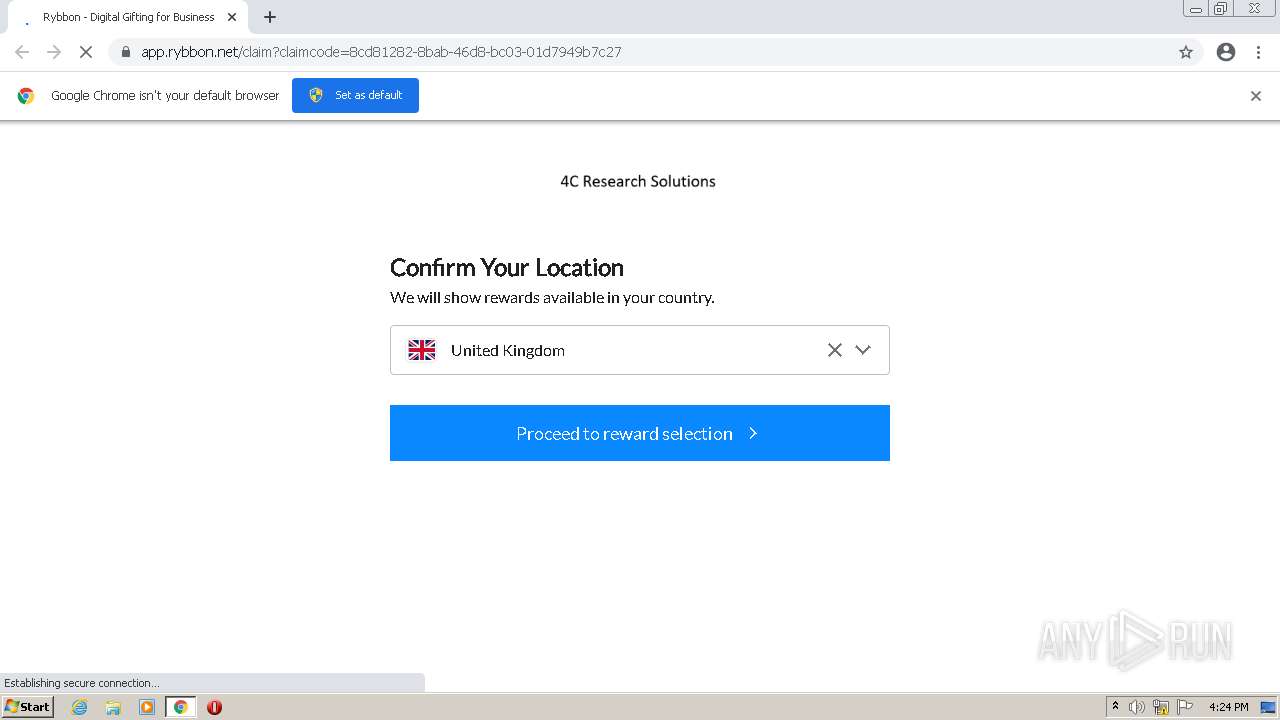Click the Confirm Your Location heading

[x=507, y=267]
